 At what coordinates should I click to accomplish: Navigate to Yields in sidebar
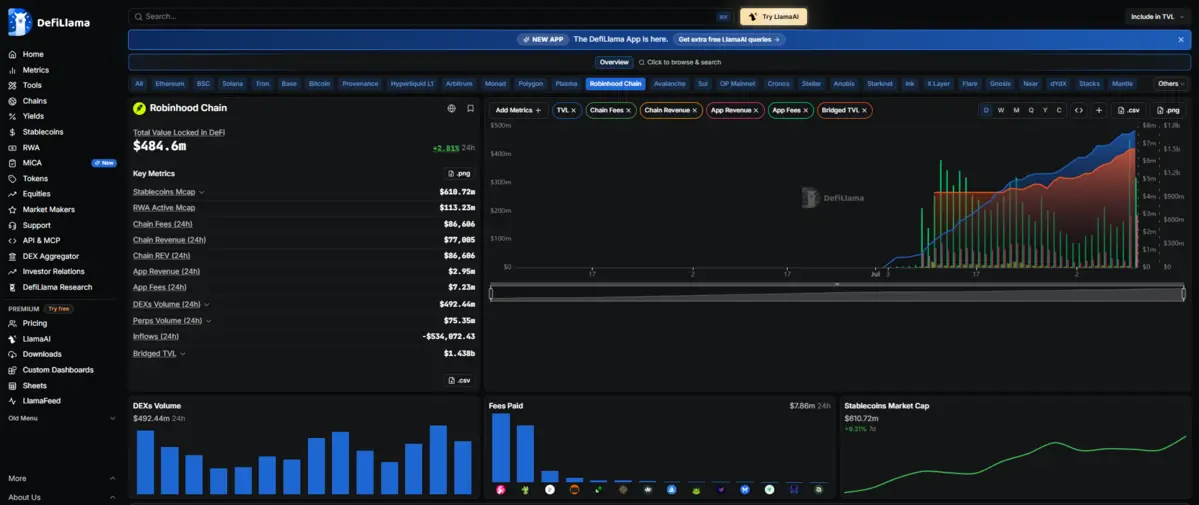[26, 116]
